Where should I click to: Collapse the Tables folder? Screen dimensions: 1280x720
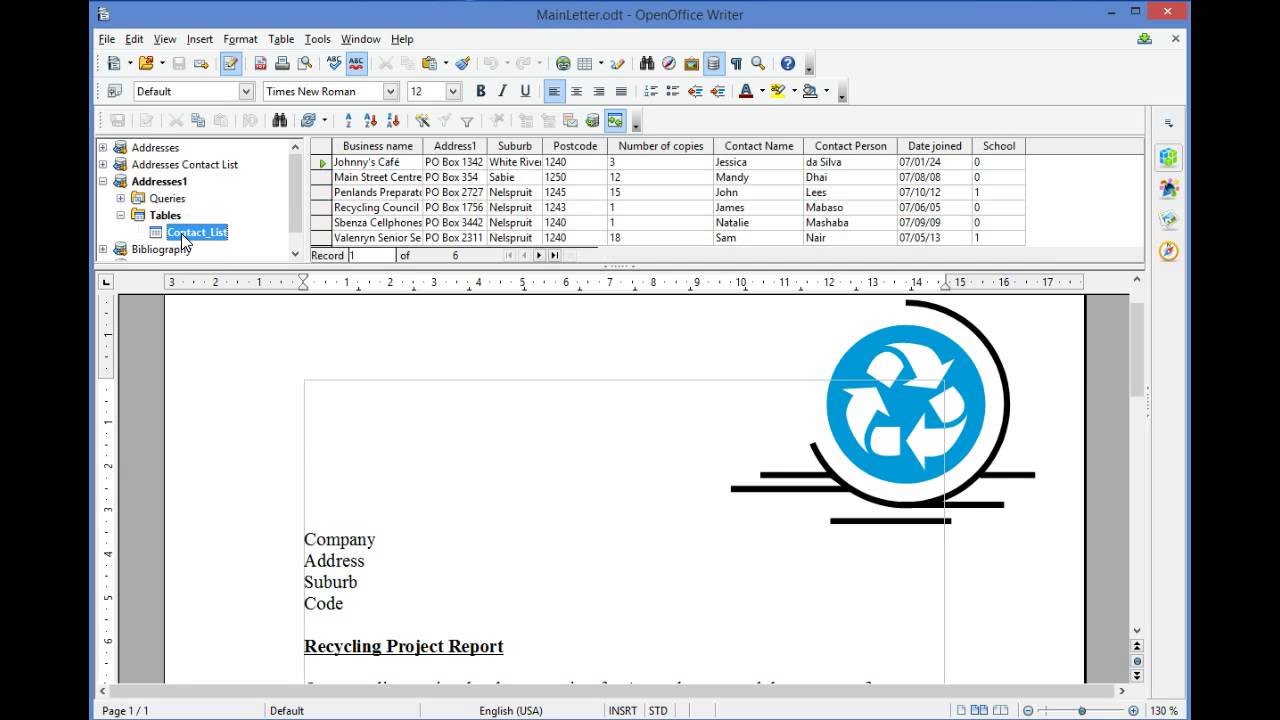121,215
